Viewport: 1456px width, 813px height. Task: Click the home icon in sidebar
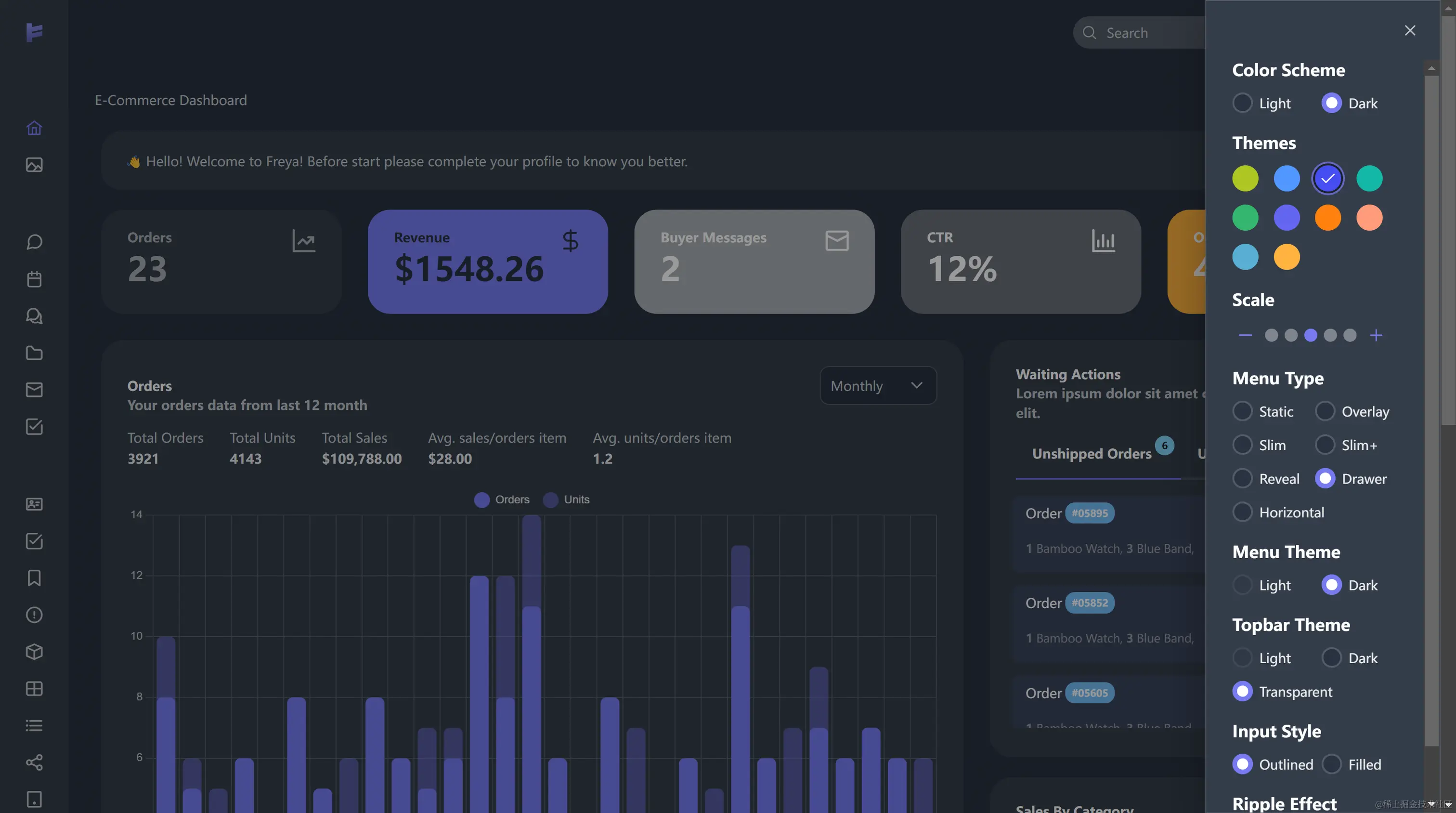pyautogui.click(x=34, y=128)
